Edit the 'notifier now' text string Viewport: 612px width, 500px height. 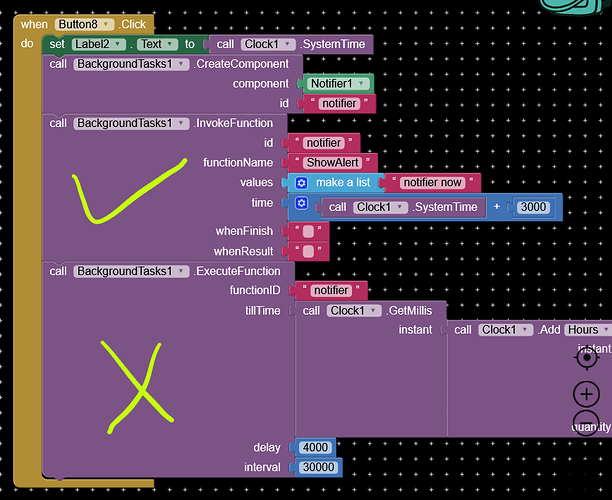pos(432,183)
